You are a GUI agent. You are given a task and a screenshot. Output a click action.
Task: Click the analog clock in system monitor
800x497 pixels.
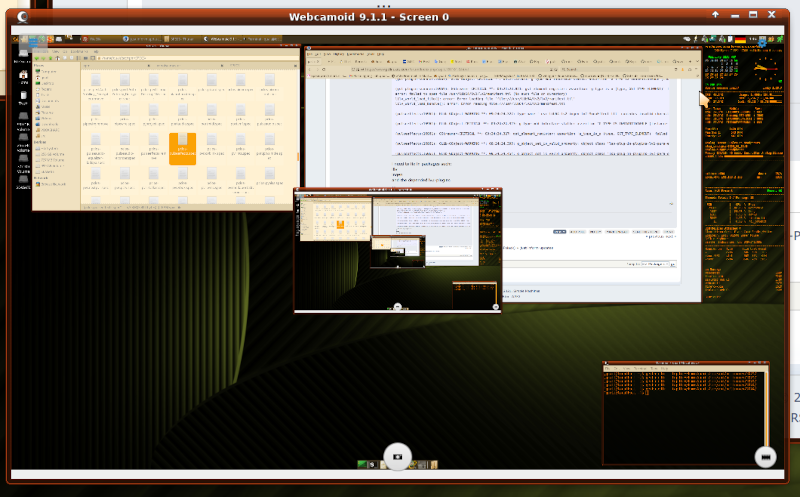763,72
